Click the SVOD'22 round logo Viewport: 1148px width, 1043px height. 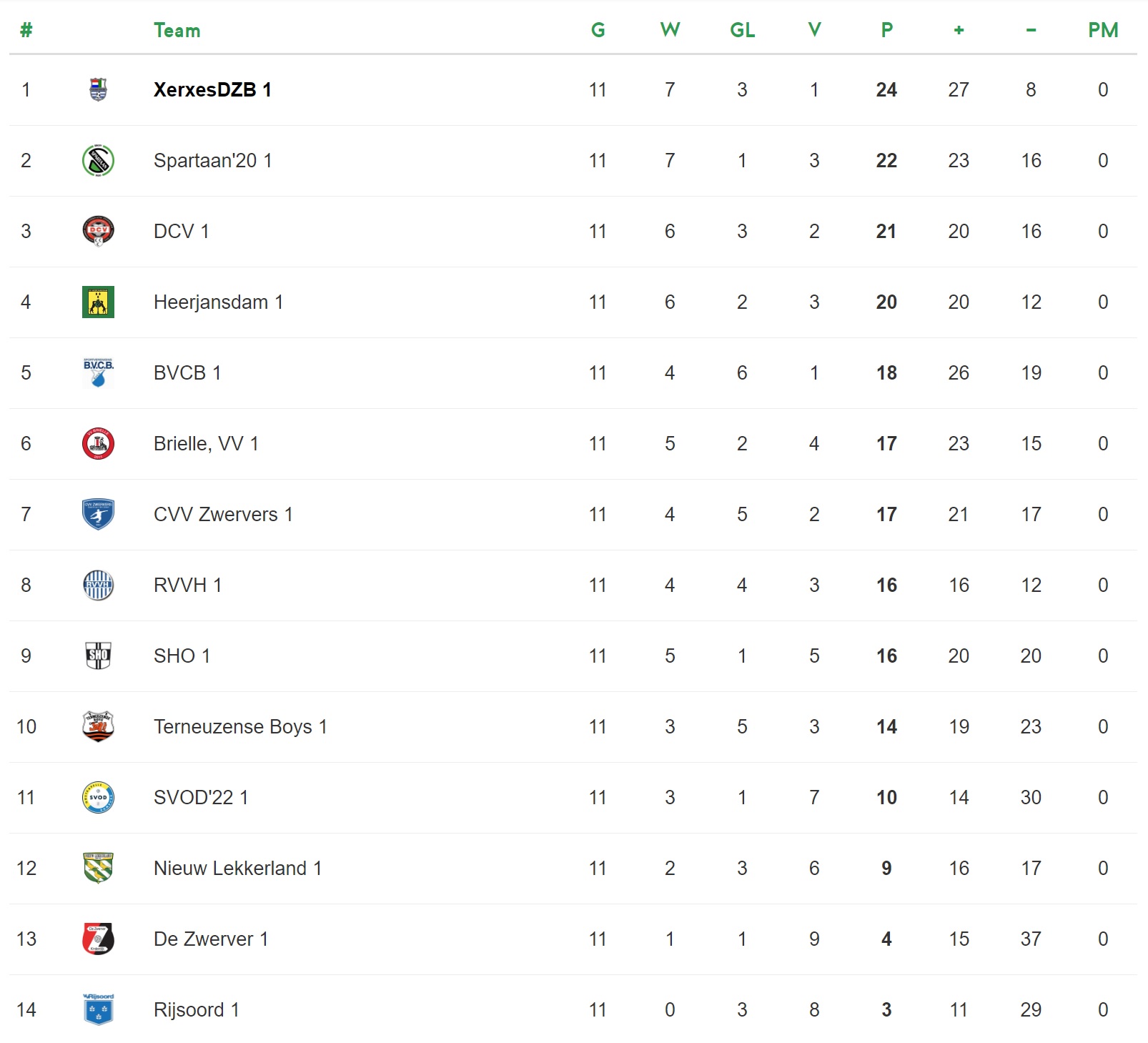coord(98,798)
